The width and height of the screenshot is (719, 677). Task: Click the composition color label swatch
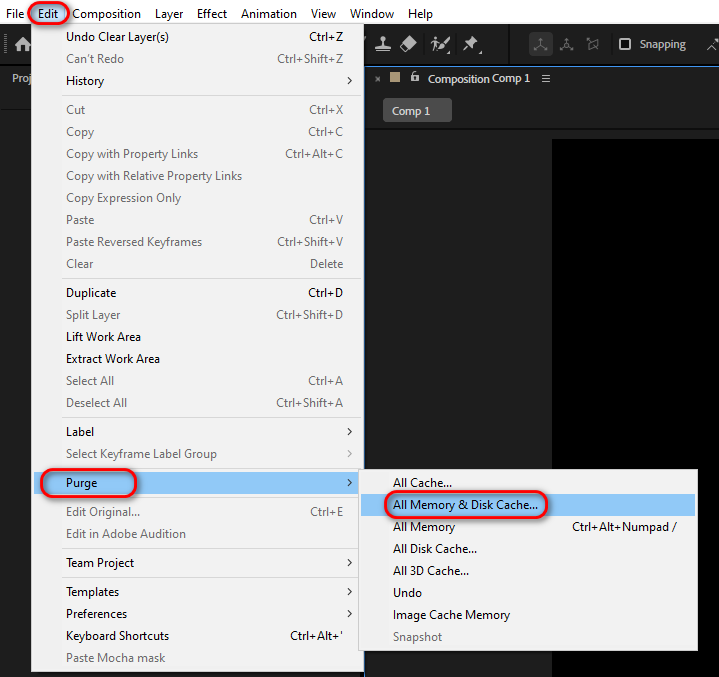point(395,77)
